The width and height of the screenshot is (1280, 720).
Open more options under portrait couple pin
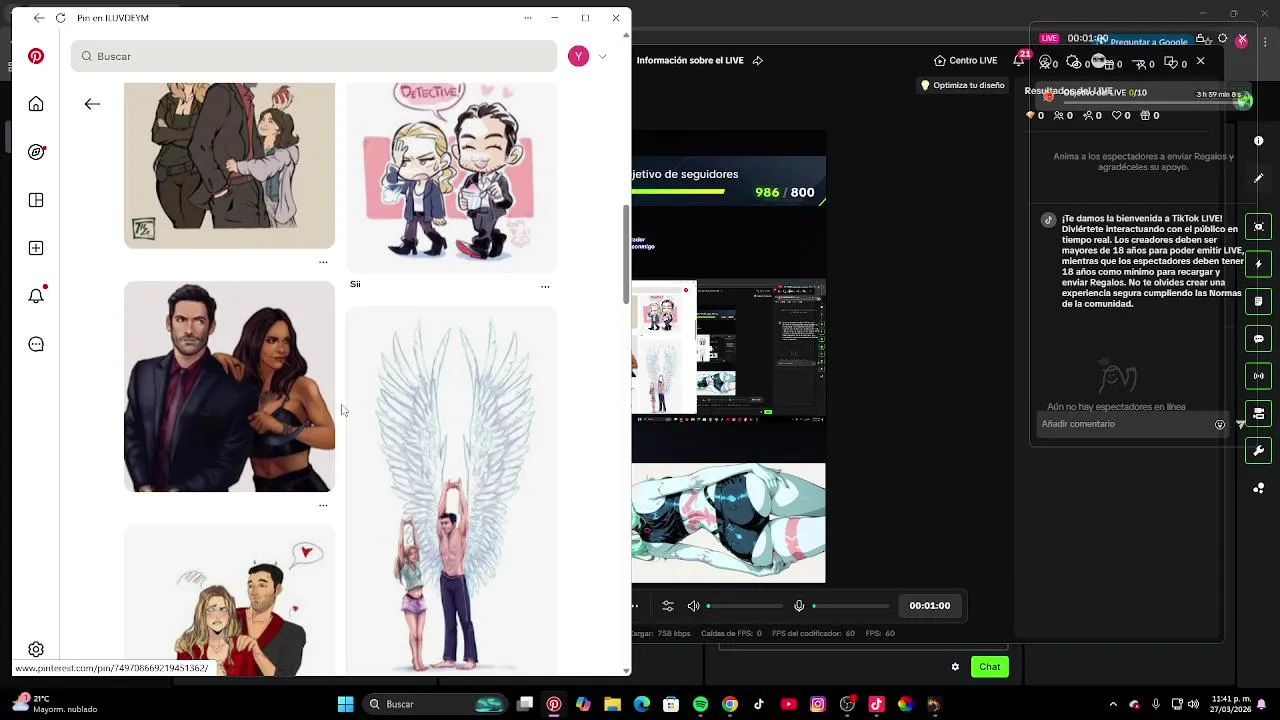coord(323,506)
